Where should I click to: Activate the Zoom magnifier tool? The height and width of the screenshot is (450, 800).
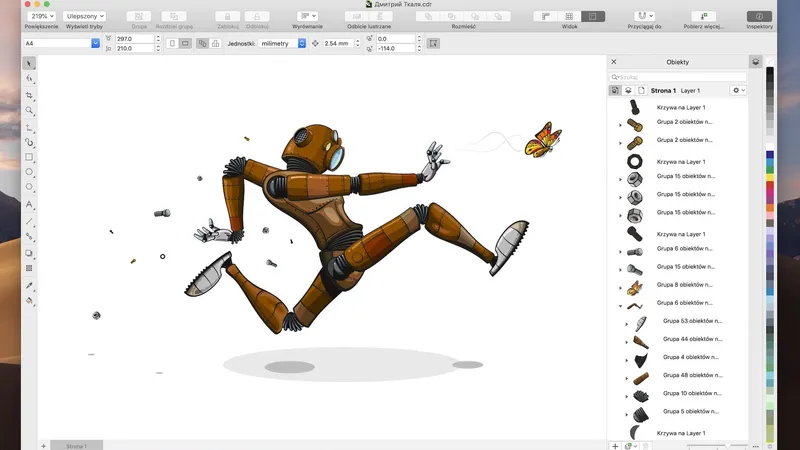coord(29,111)
